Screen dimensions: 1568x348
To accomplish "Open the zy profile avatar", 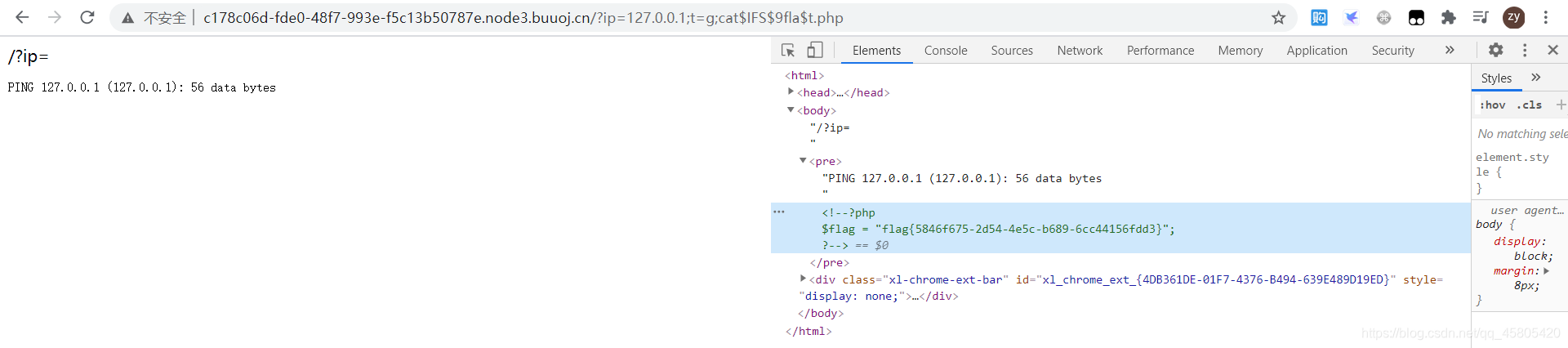I will pyautogui.click(x=1514, y=17).
